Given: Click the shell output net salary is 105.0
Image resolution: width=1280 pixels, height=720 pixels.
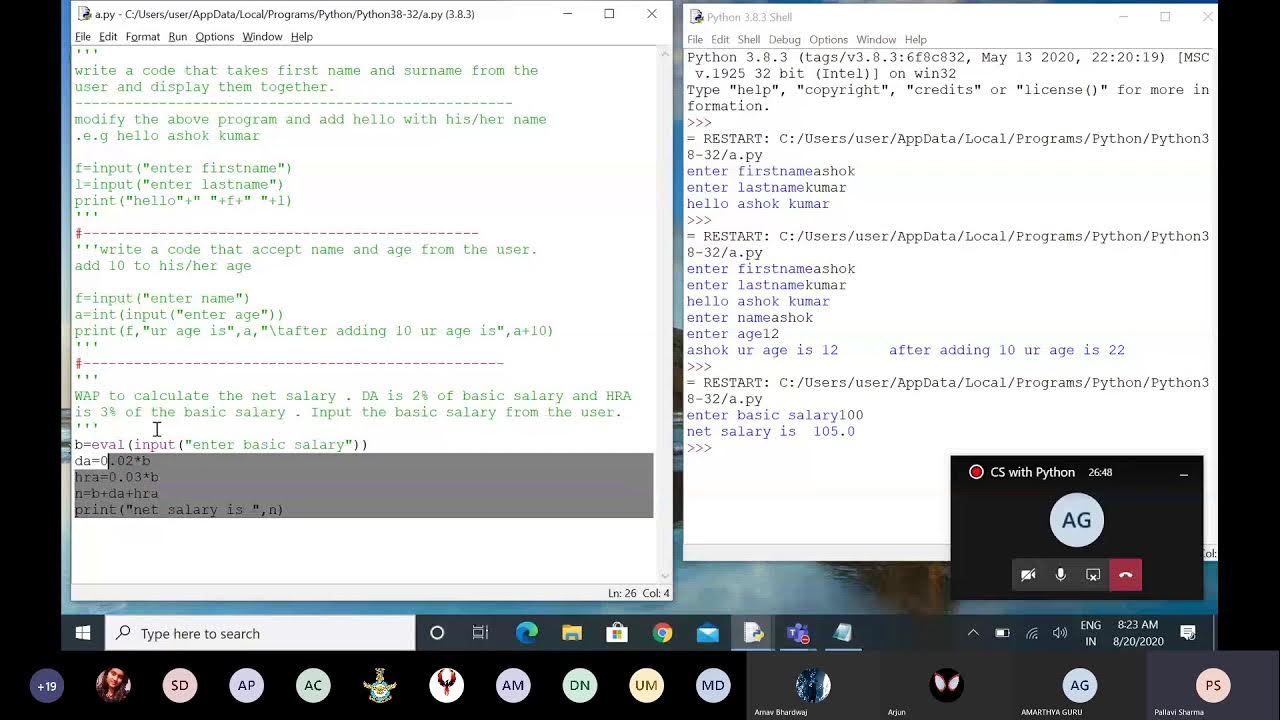Looking at the screenshot, I should click(771, 432).
